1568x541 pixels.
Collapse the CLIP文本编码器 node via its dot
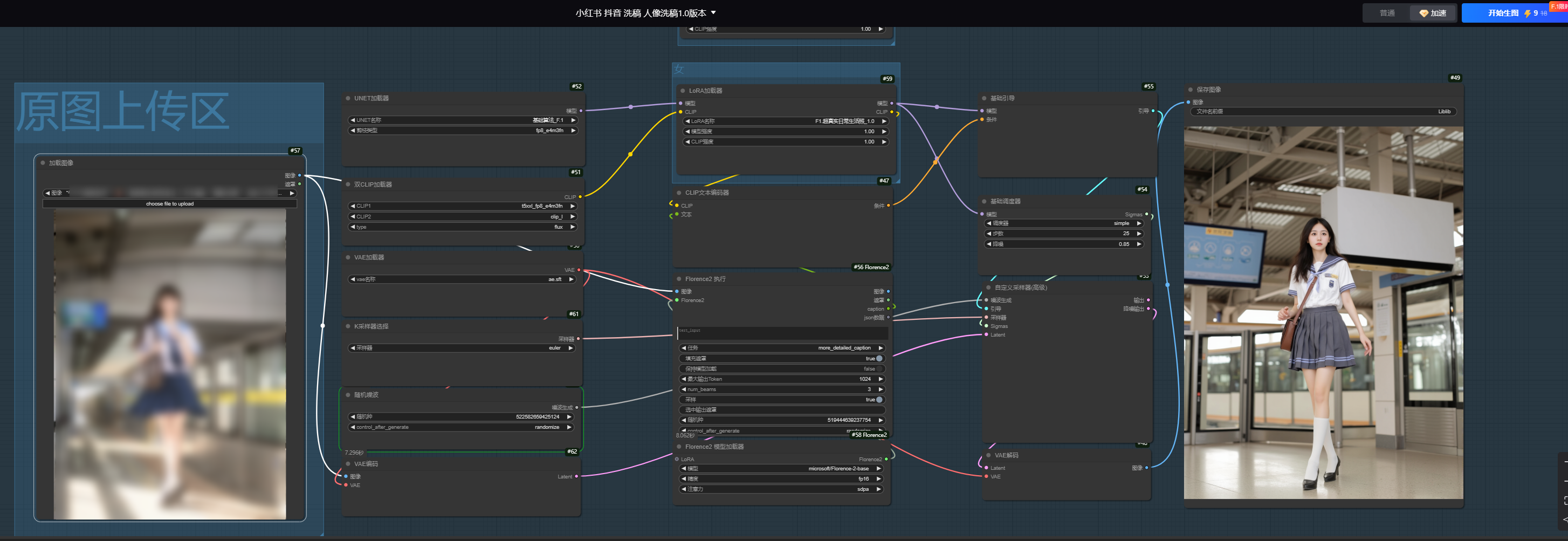679,193
